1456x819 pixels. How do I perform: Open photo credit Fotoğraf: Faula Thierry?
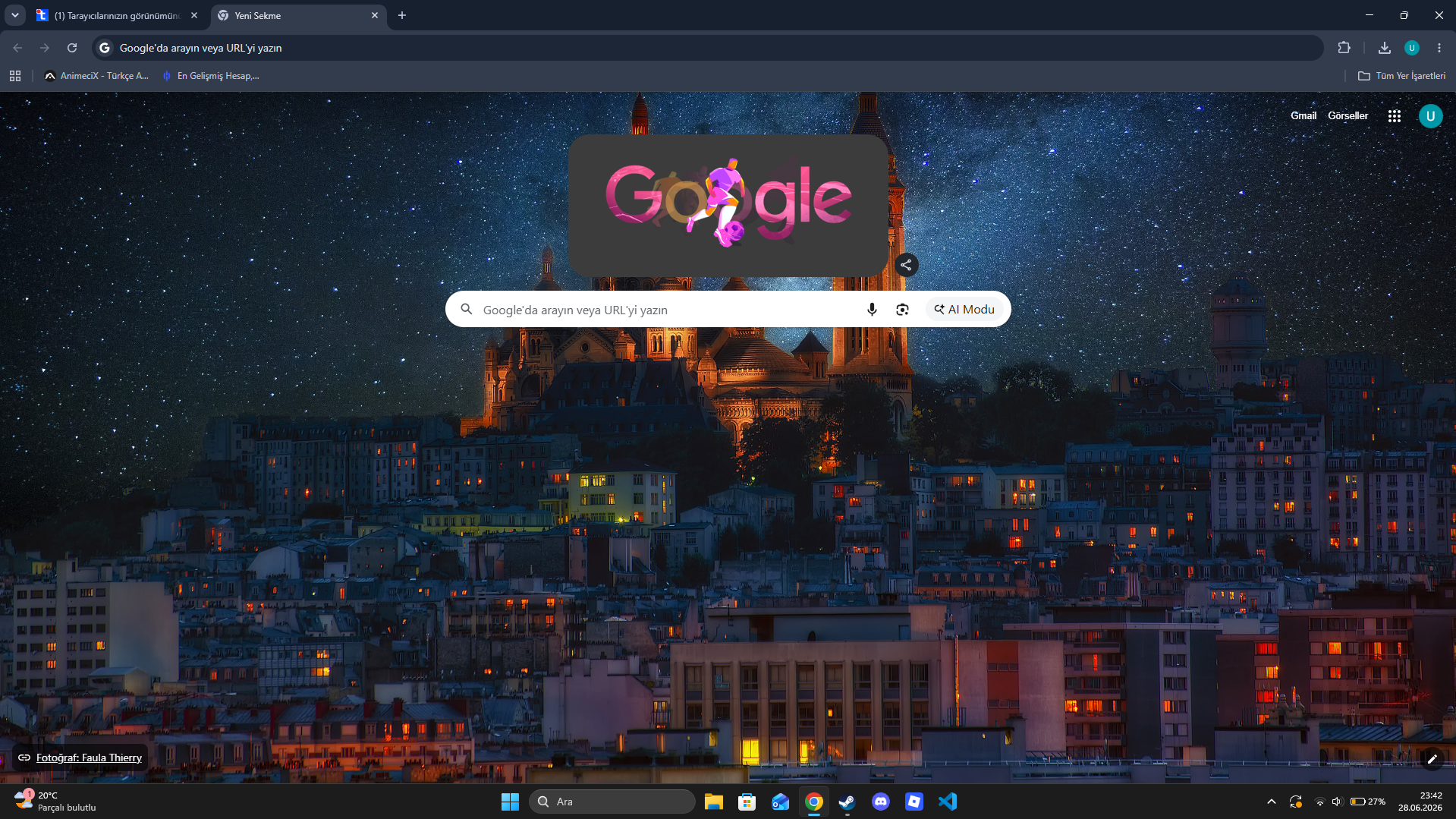80,758
